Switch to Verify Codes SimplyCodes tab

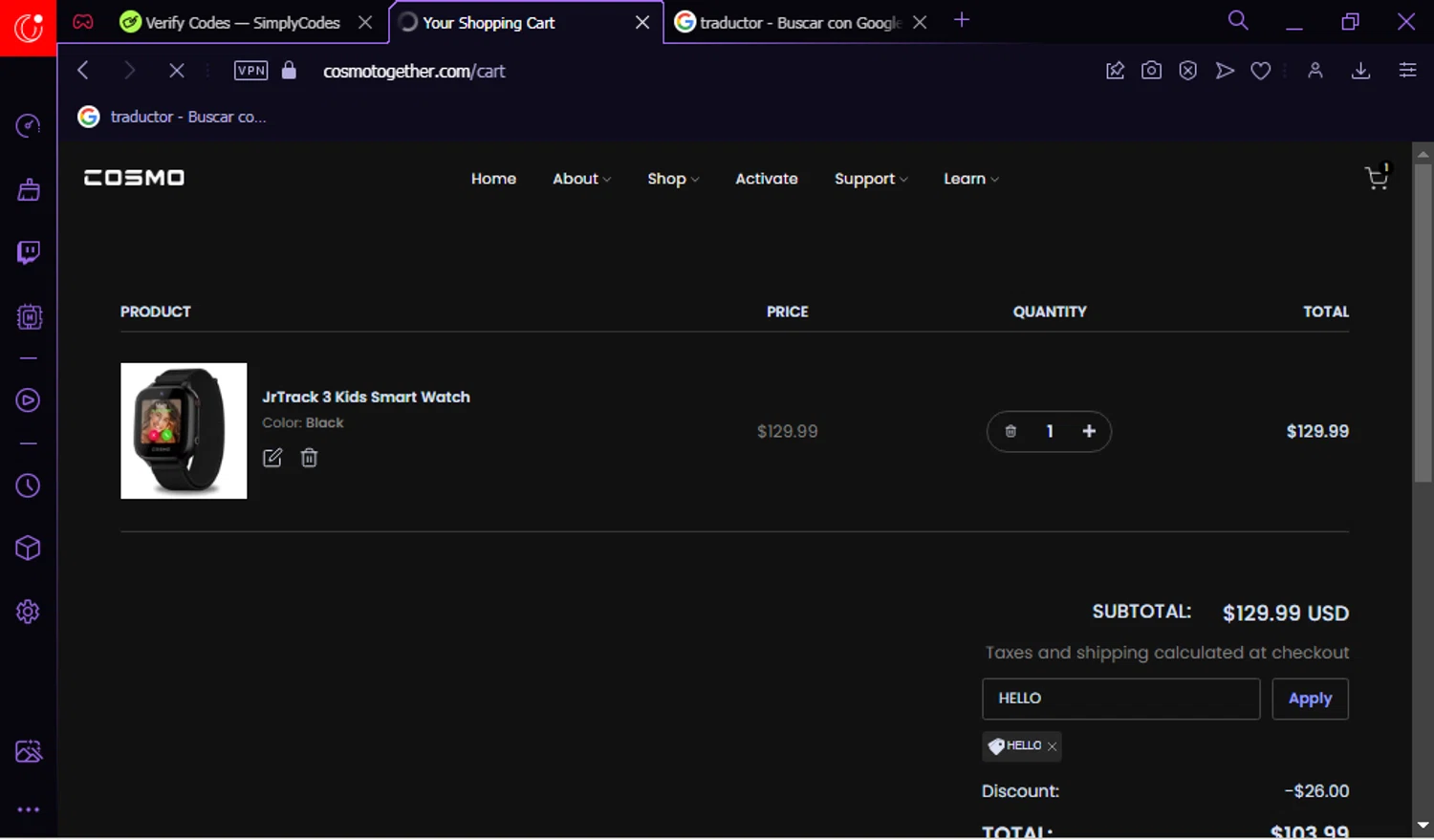click(229, 22)
